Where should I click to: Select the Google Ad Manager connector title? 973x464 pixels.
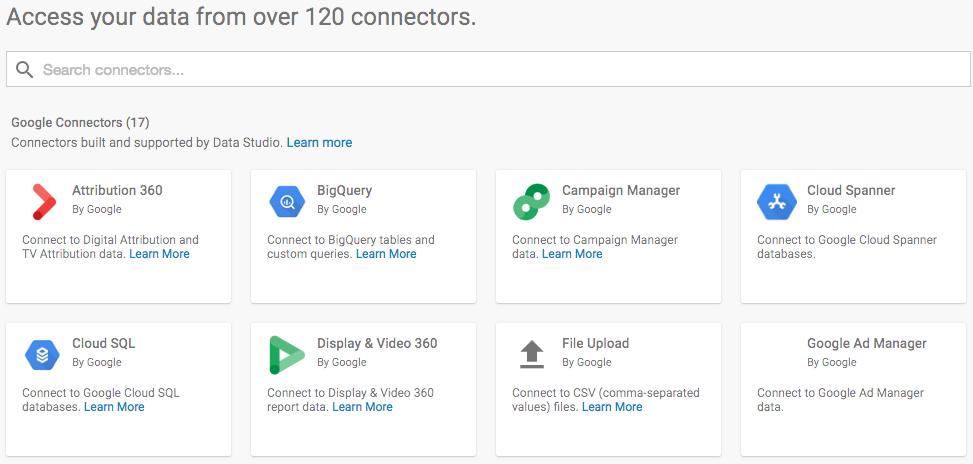point(866,343)
